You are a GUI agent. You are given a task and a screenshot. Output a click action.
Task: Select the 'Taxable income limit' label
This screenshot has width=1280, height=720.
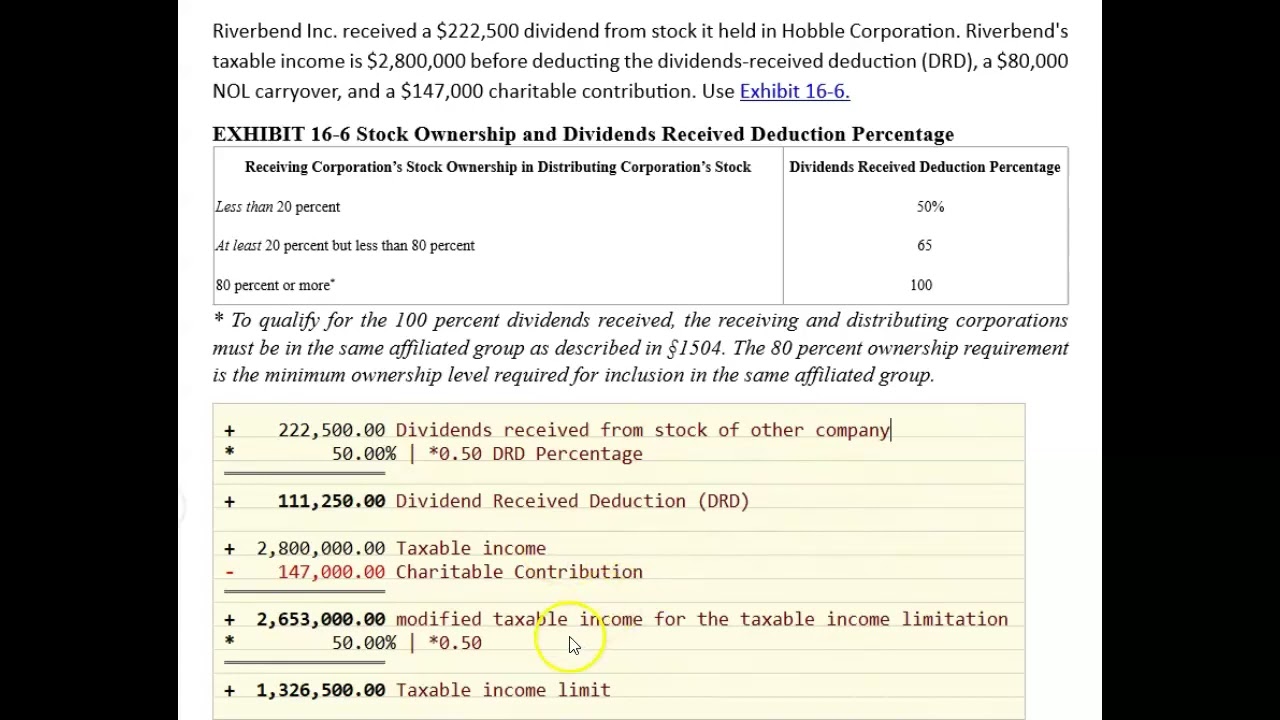click(x=502, y=690)
